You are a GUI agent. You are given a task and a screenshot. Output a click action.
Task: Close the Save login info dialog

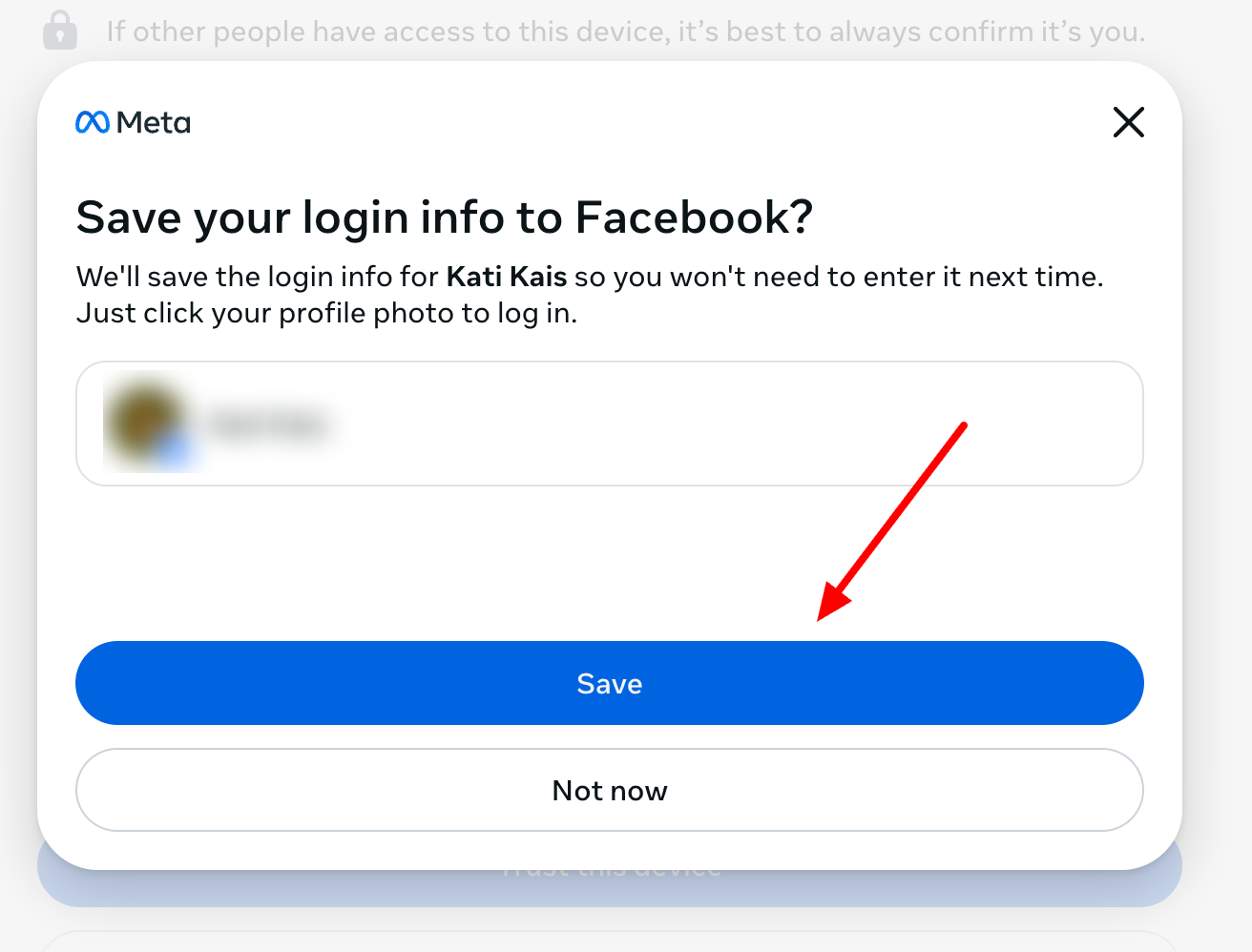pyautogui.click(x=1128, y=122)
